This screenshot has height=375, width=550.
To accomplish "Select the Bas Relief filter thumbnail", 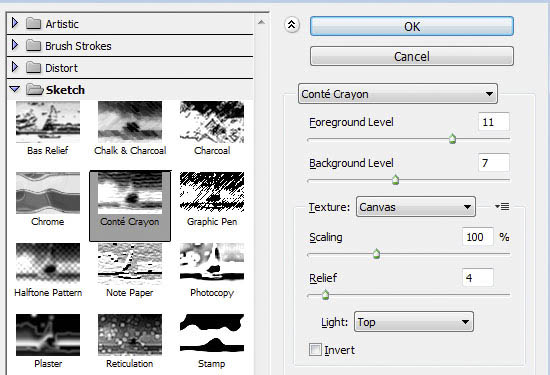I will [48, 122].
